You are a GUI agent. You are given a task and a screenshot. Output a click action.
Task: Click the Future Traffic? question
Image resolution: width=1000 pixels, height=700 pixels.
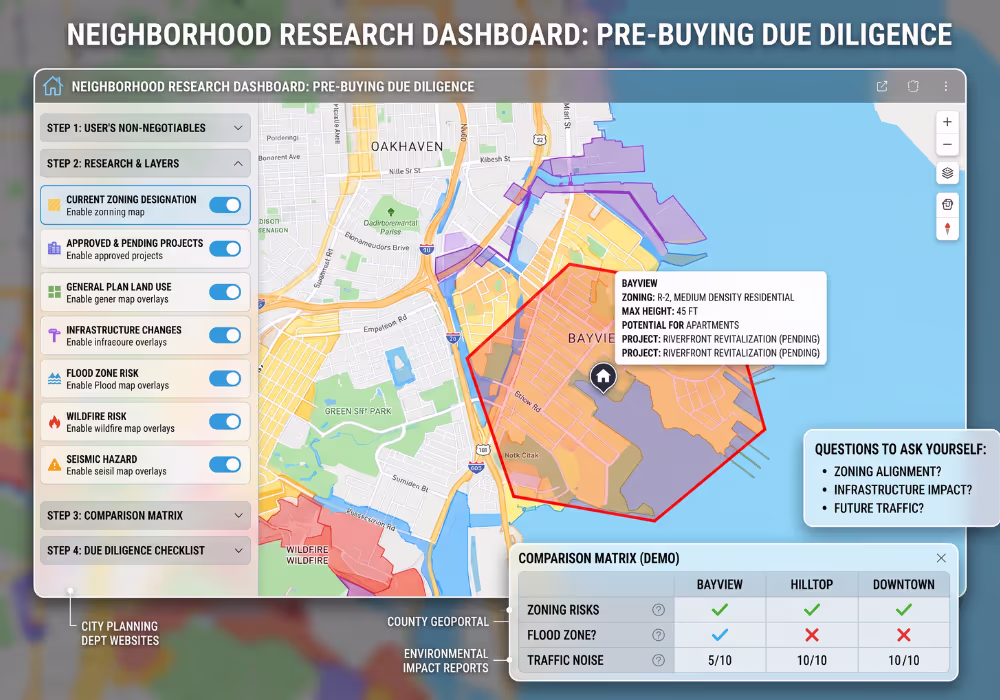tap(879, 508)
